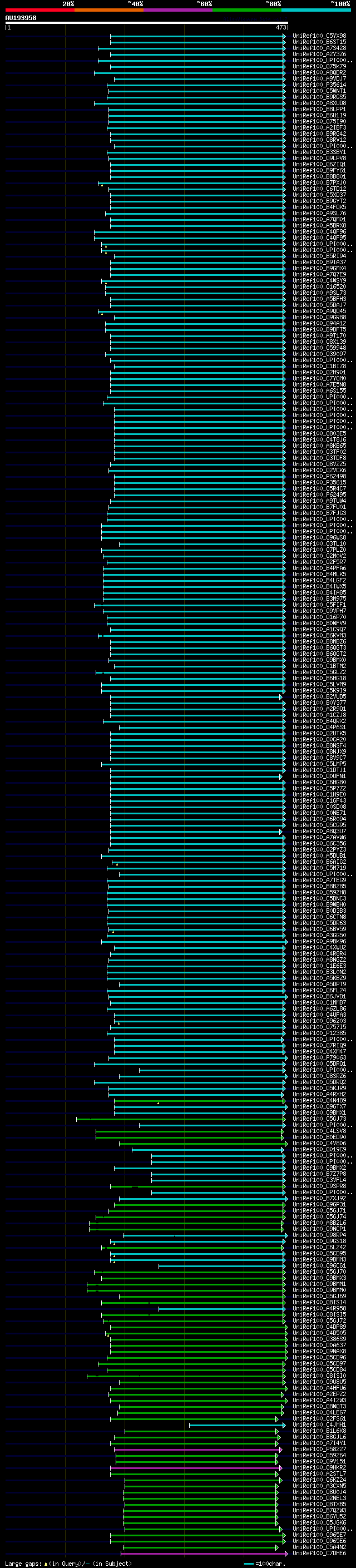Screen dimensions: 356x1568
Task: Select hit label UniRef100_A9VDJ7
Action: (x=319, y=78)
